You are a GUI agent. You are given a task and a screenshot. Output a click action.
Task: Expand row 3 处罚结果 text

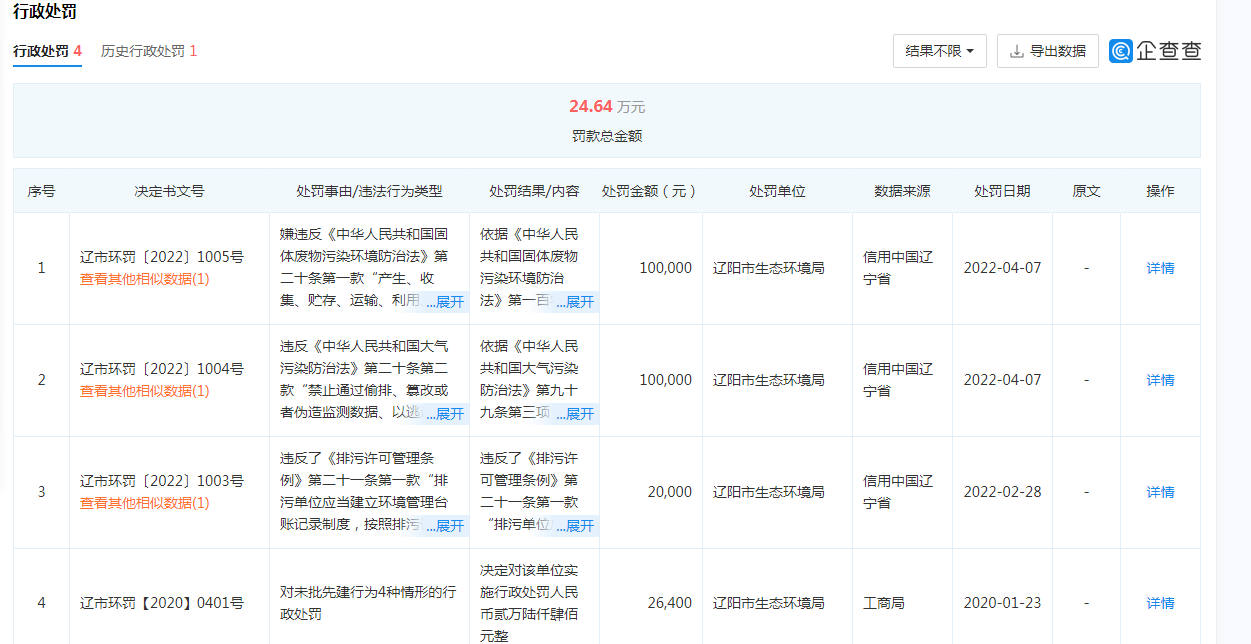(575, 526)
